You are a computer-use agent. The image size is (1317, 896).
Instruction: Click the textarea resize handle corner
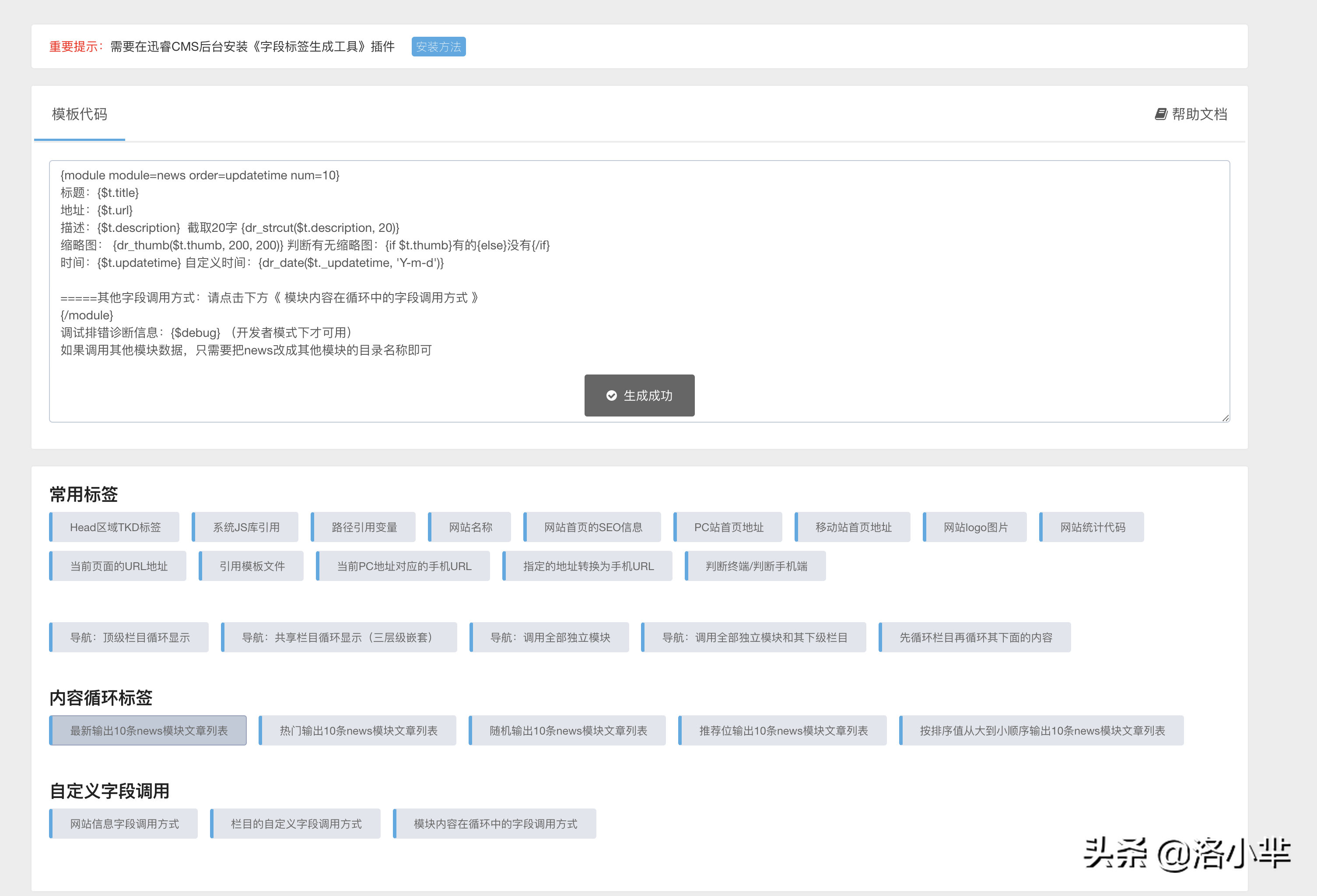coord(1225,418)
